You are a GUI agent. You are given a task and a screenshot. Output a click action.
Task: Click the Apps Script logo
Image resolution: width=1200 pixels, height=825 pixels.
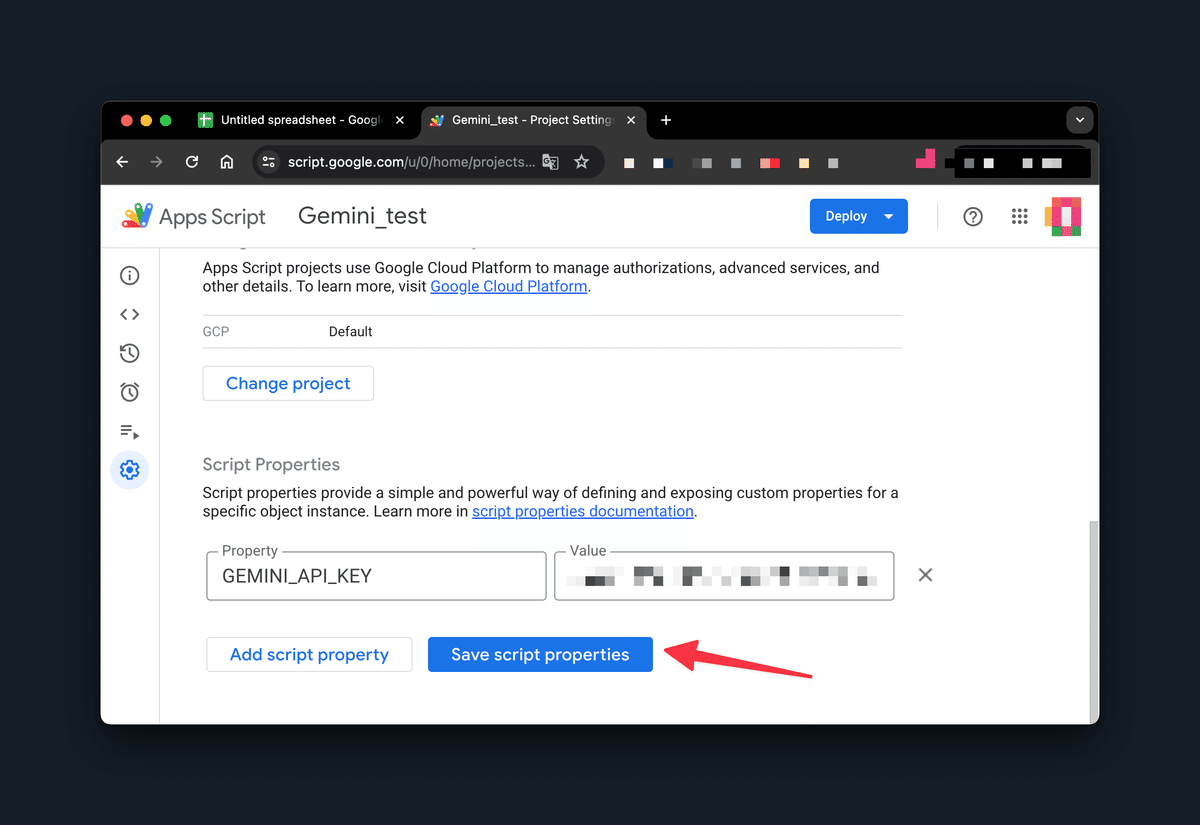194,216
